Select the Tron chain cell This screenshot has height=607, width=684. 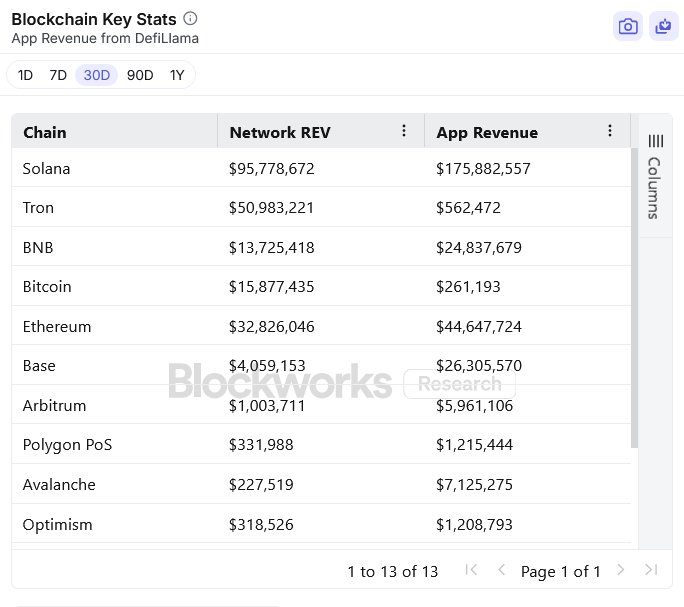[114, 207]
